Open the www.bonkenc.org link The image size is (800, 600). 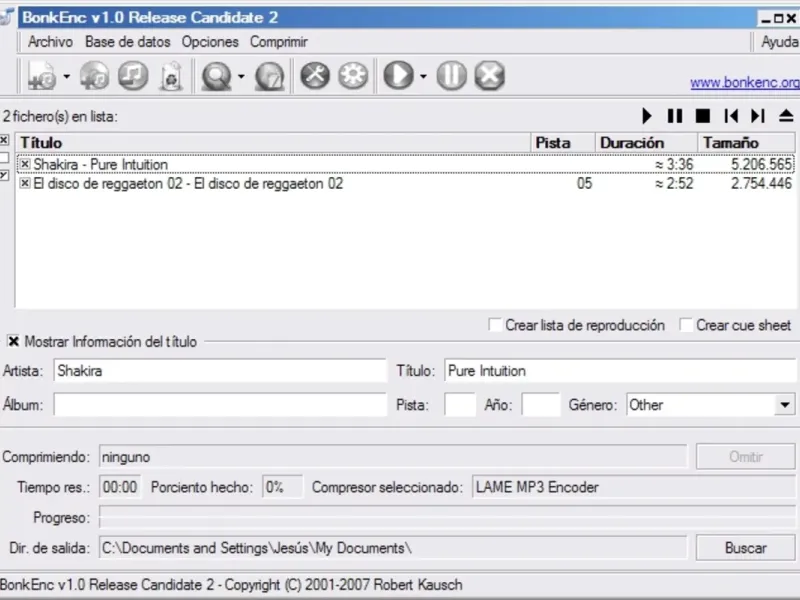click(745, 82)
